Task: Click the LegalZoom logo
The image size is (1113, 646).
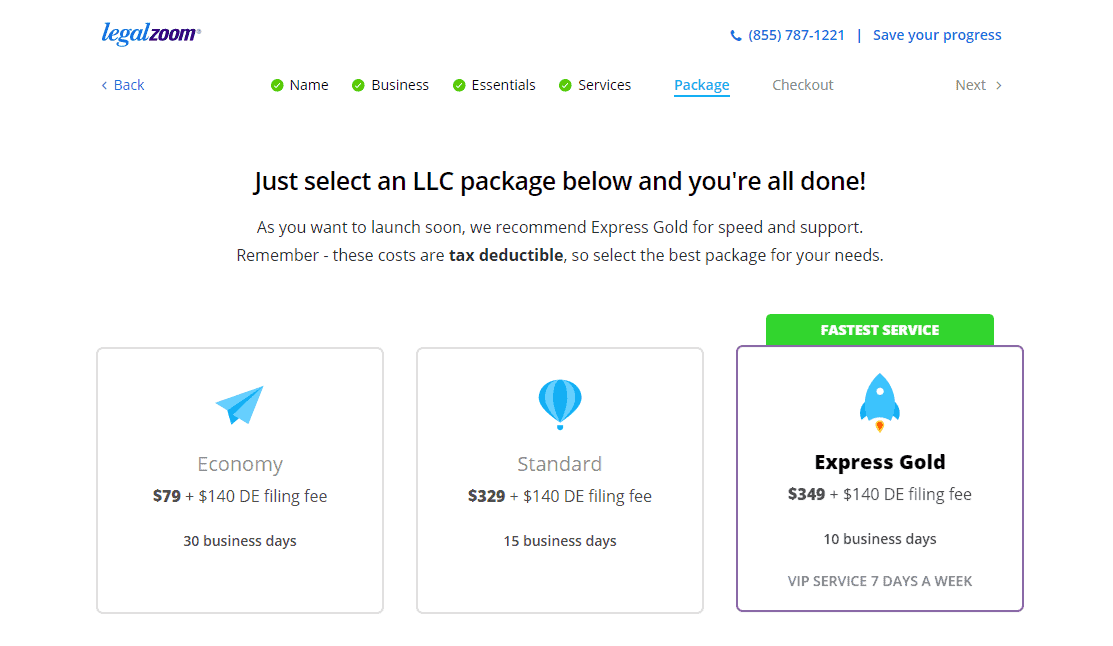Action: pyautogui.click(x=151, y=34)
